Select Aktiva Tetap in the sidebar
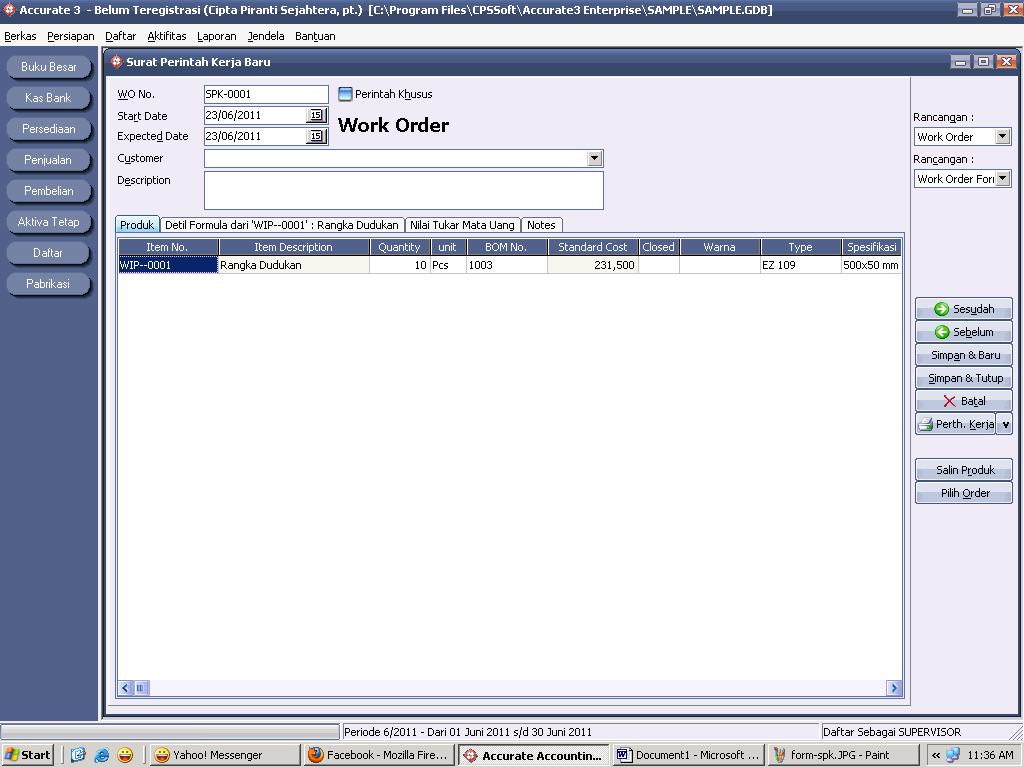This screenshot has width=1024, height=768. 48,221
